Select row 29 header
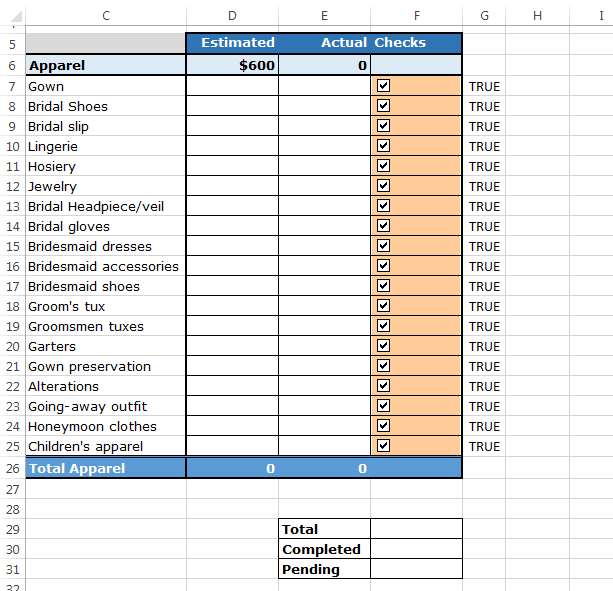Screen dimensions: 613x591 13,529
